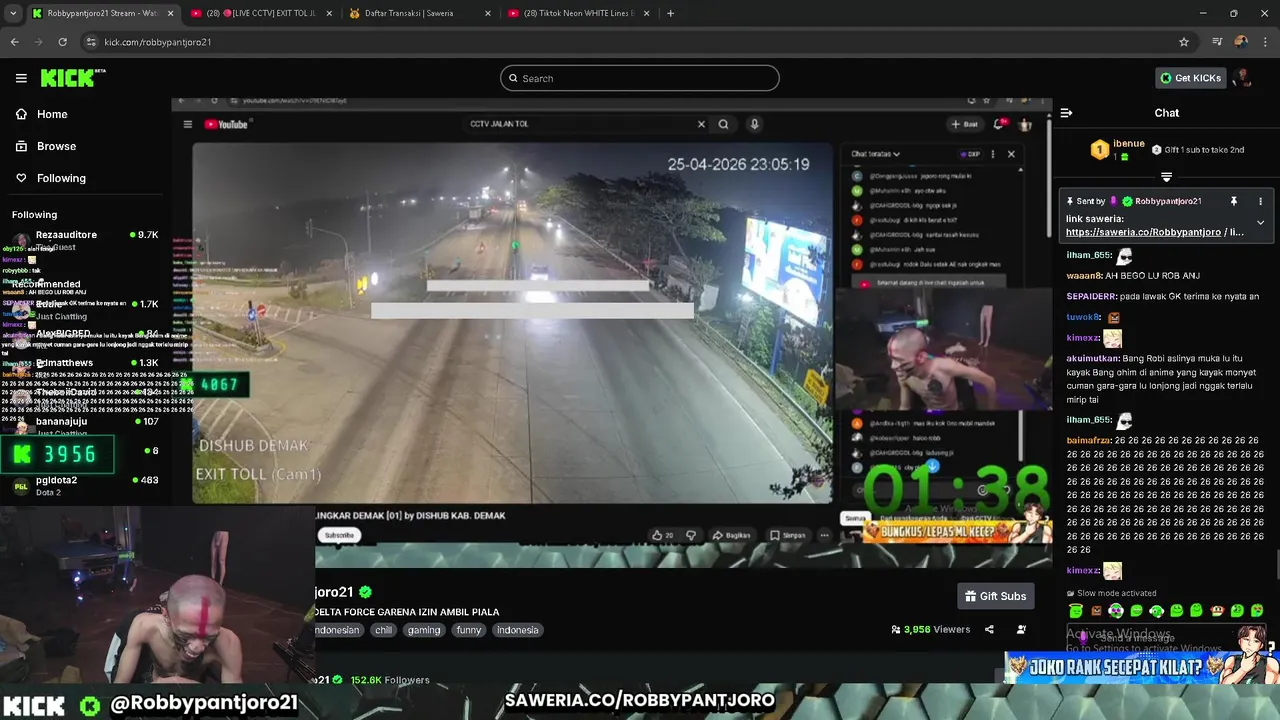Insert the brown bear emote
Viewport: 1280px width, 720px height.
(1096, 611)
